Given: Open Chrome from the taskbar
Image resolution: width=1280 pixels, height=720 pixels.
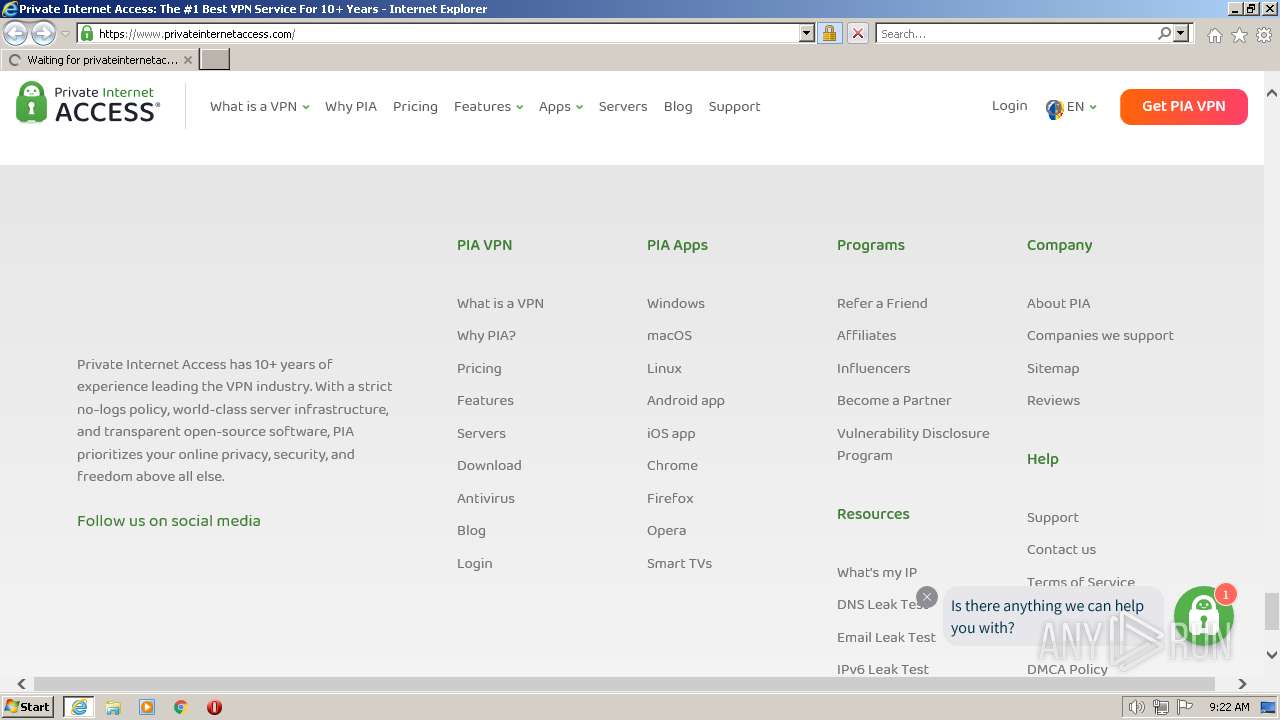Looking at the screenshot, I should coord(180,707).
